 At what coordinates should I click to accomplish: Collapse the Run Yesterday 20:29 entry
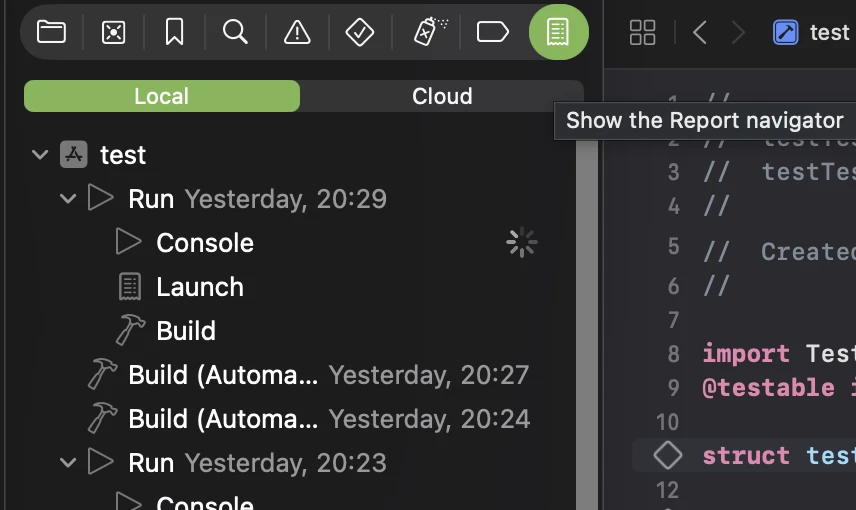click(68, 199)
